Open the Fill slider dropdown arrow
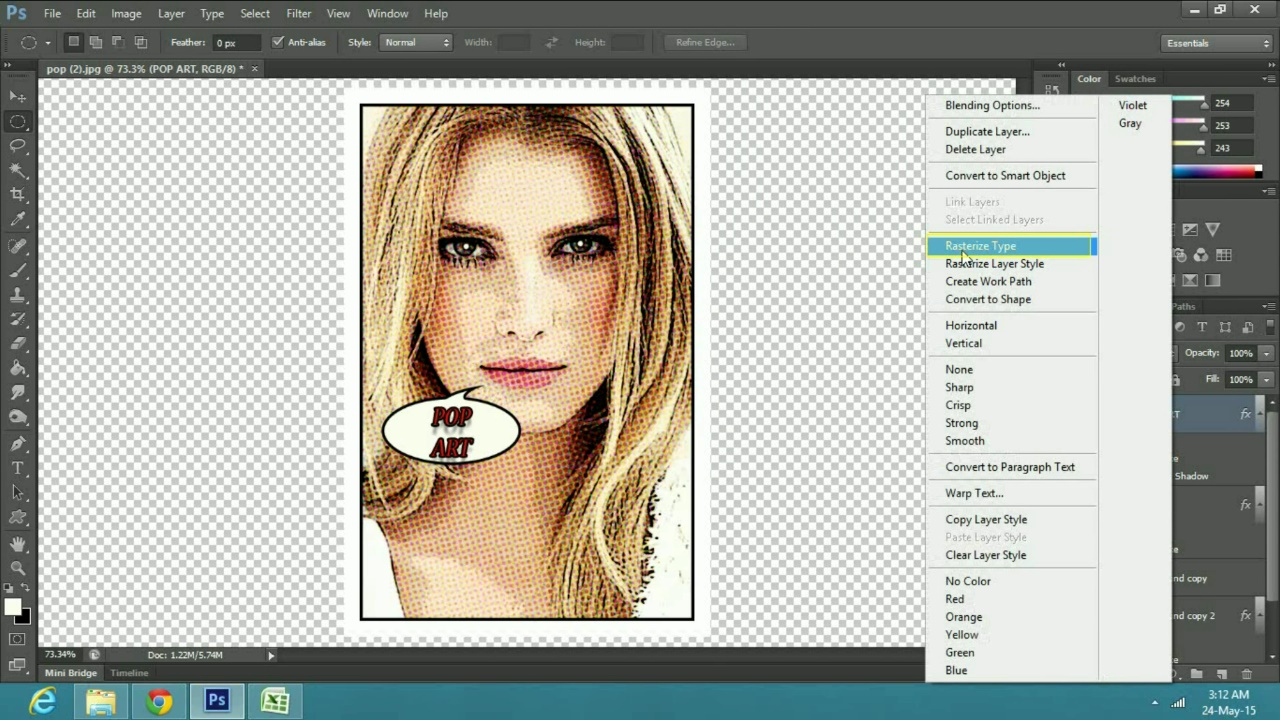 1266,380
